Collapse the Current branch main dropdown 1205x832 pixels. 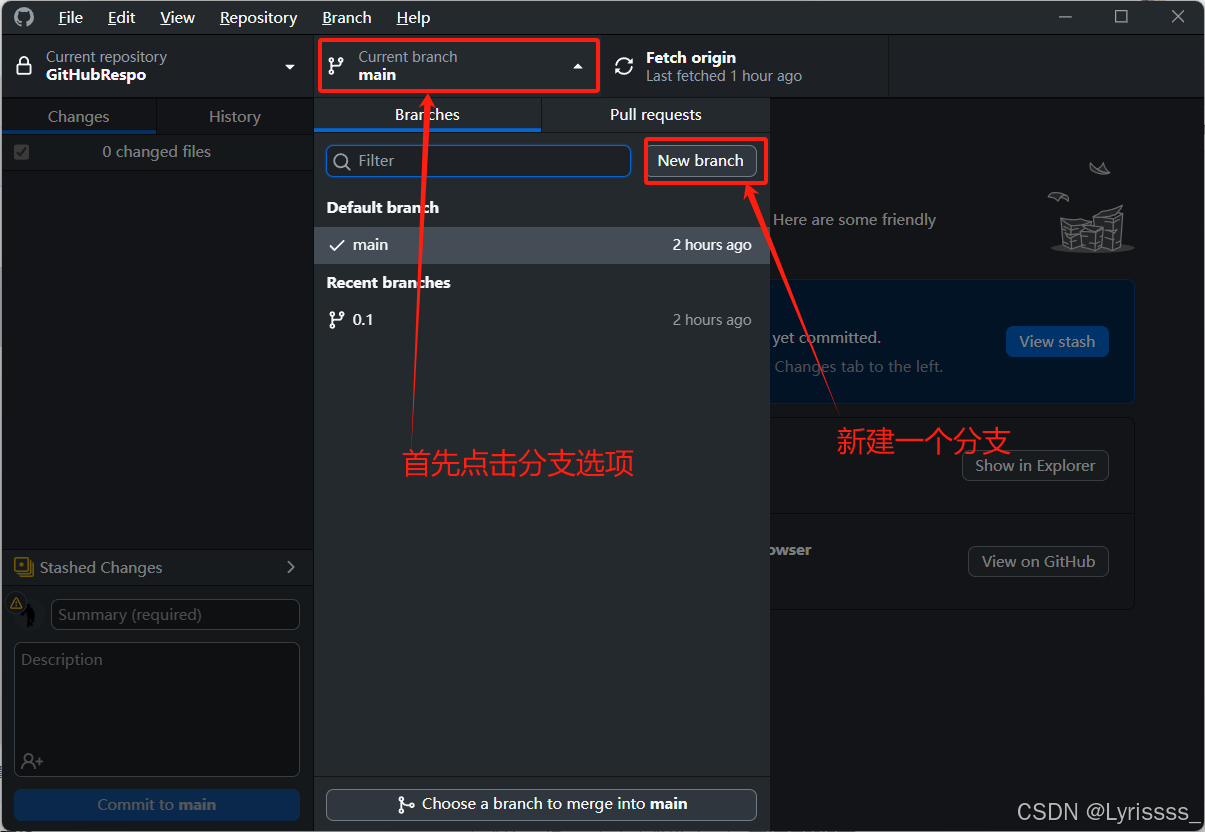click(459, 66)
